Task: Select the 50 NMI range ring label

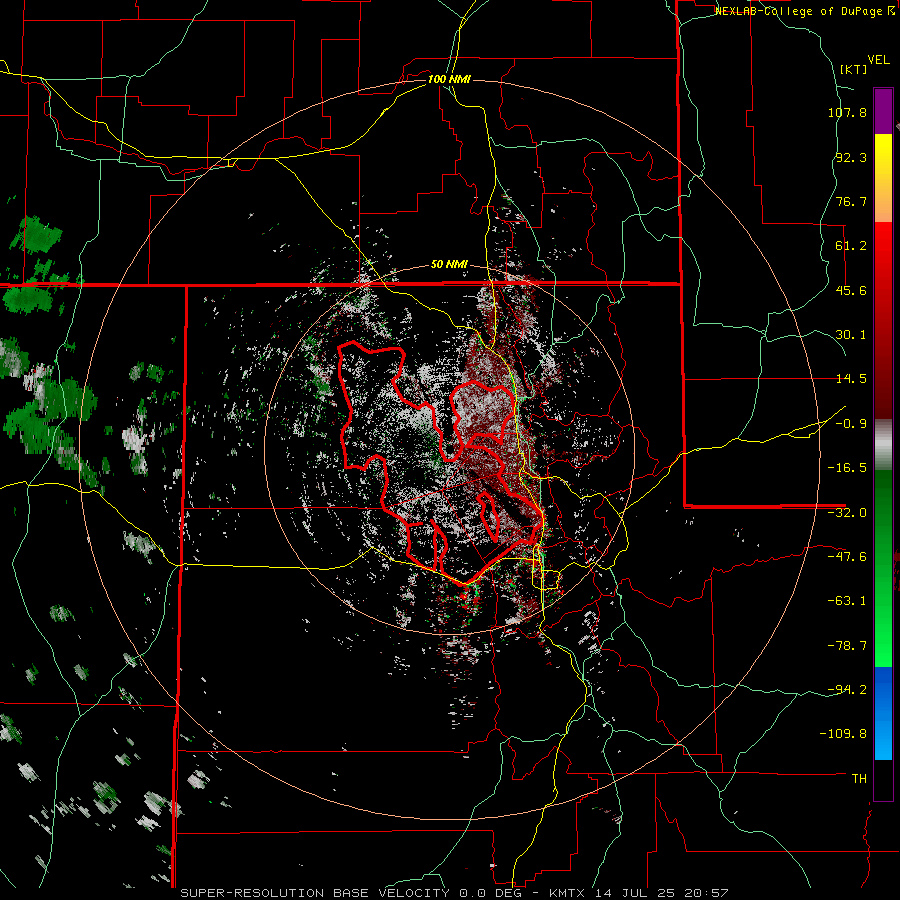Action: (x=449, y=265)
